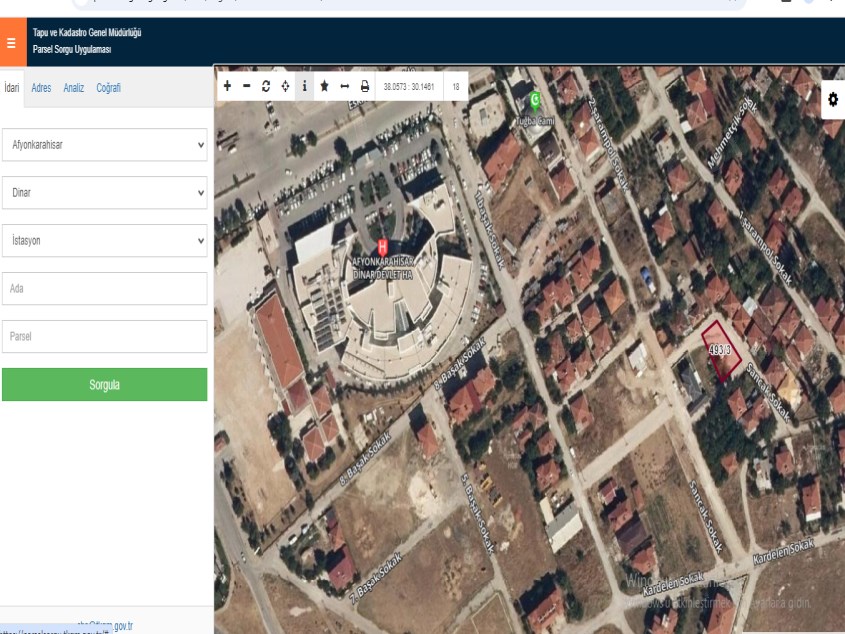Toggle the orange hamburger side menu
The height and width of the screenshot is (634, 845).
point(11,44)
